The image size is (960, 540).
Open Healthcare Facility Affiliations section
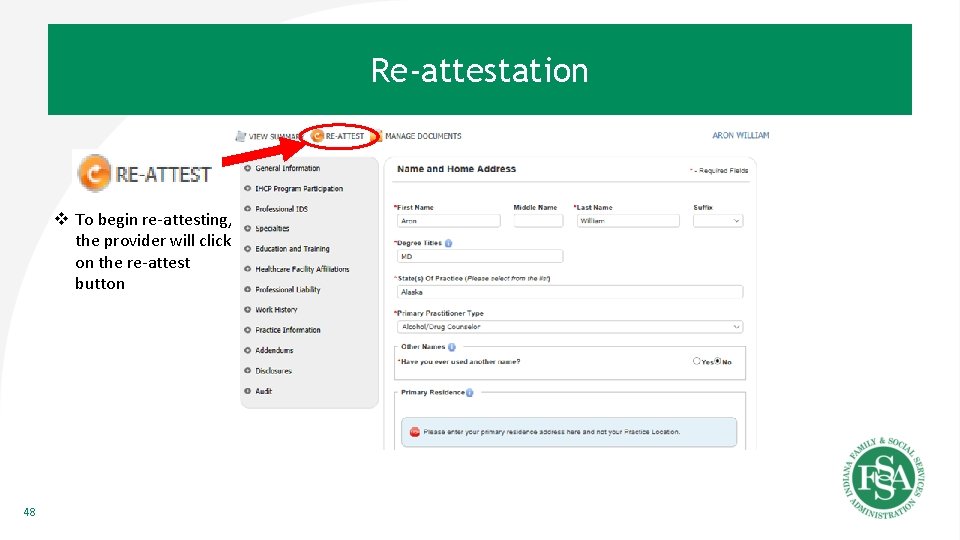click(x=302, y=269)
